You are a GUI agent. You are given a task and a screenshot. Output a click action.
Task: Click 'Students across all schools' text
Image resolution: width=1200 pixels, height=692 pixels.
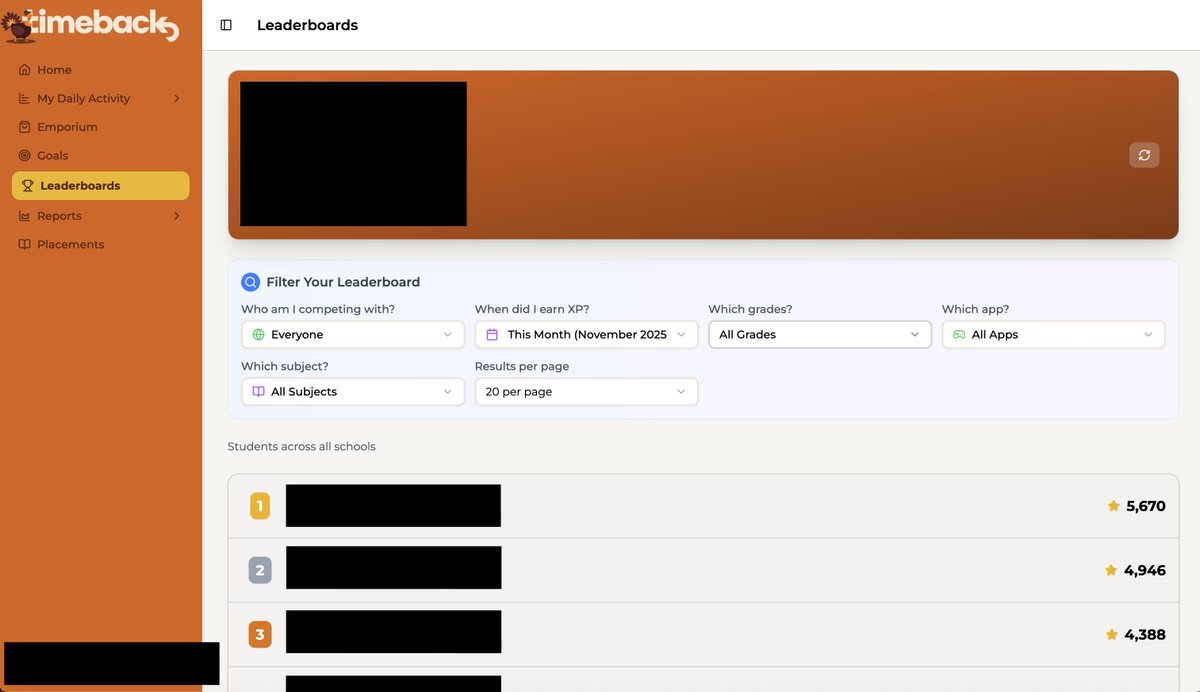[x=302, y=447]
